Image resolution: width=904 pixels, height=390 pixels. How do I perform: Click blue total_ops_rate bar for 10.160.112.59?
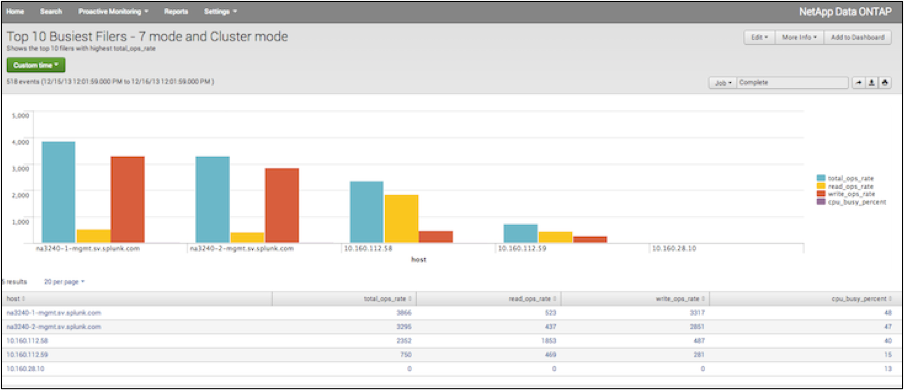pos(521,234)
